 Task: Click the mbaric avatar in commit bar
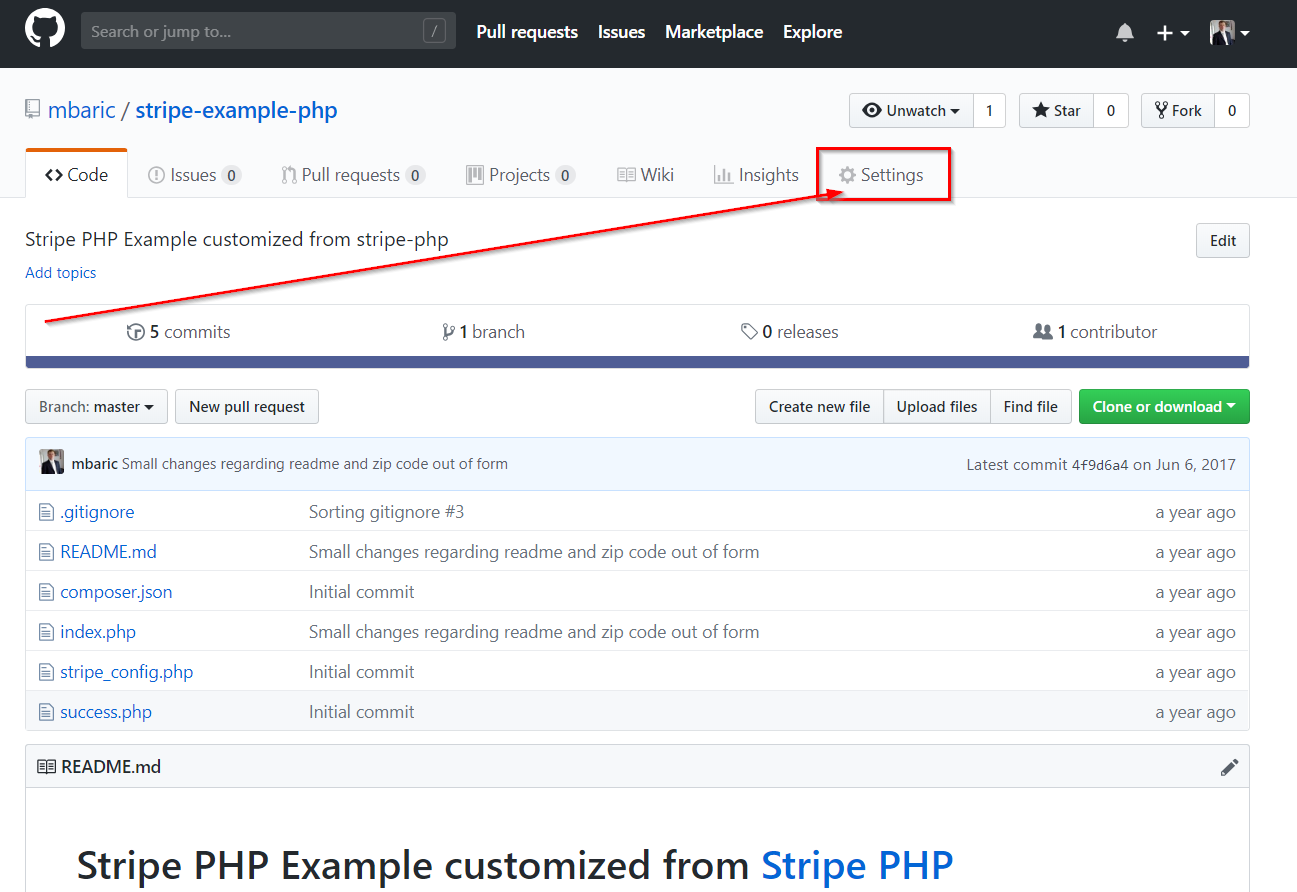click(x=52, y=463)
